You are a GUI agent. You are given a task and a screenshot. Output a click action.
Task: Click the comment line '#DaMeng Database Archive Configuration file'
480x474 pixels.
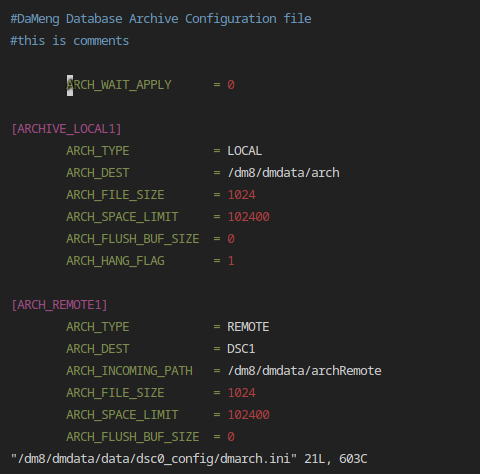tap(161, 19)
